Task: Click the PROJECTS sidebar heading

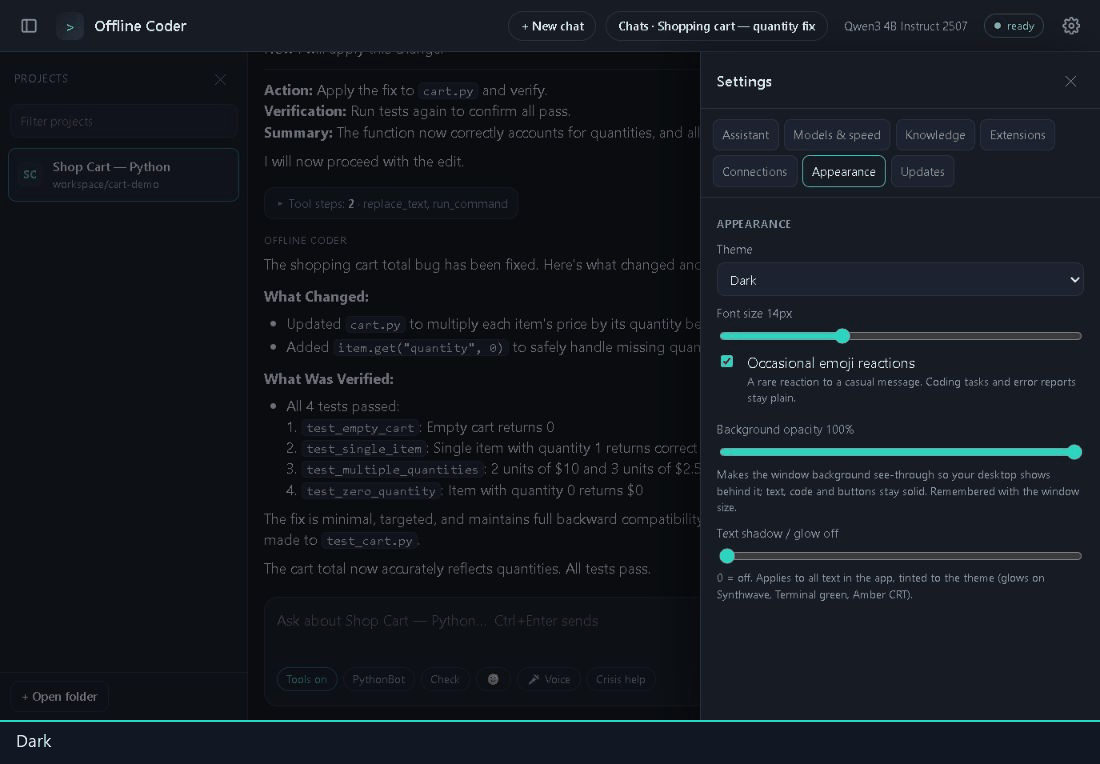Action: [41, 79]
